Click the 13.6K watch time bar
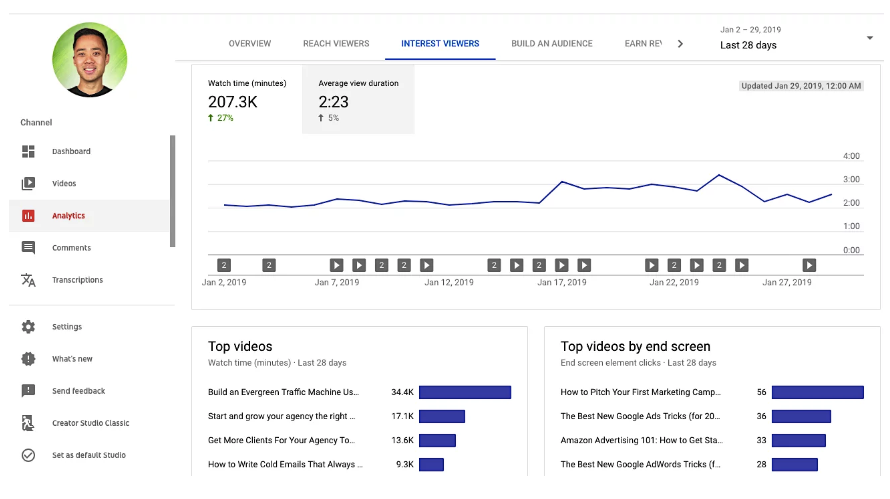 (x=437, y=440)
